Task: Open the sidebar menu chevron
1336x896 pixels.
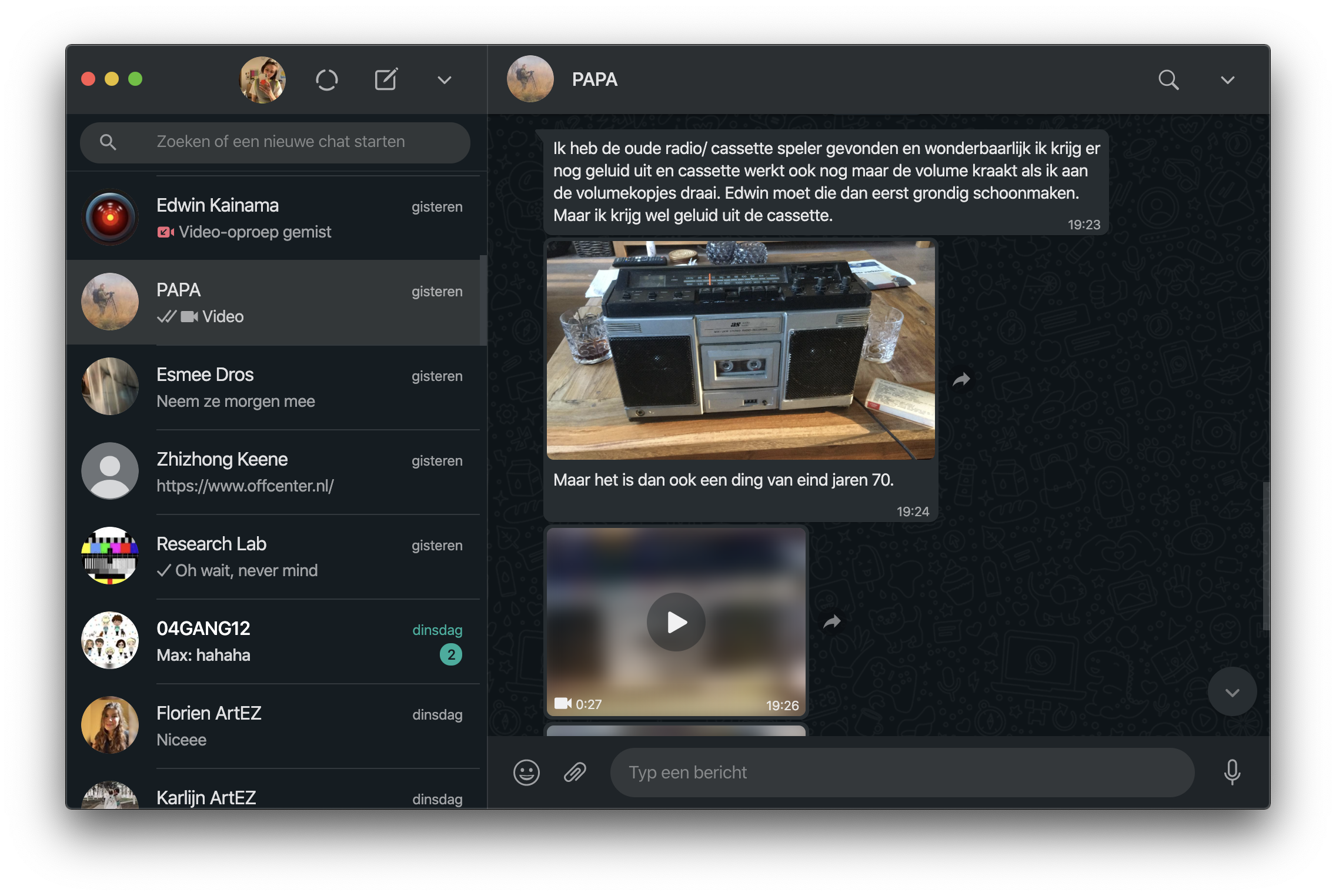Action: 445,80
